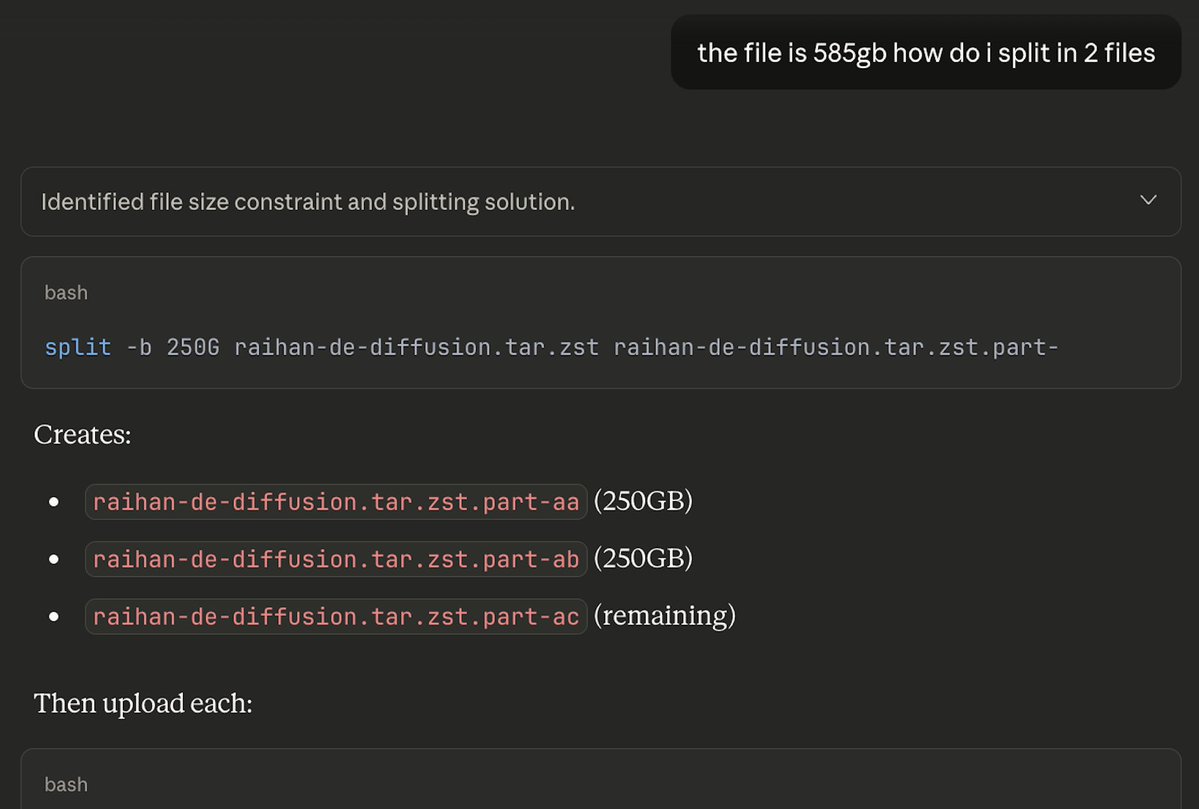Click the bash label in the lower code block
The height and width of the screenshot is (809, 1199).
point(66,785)
